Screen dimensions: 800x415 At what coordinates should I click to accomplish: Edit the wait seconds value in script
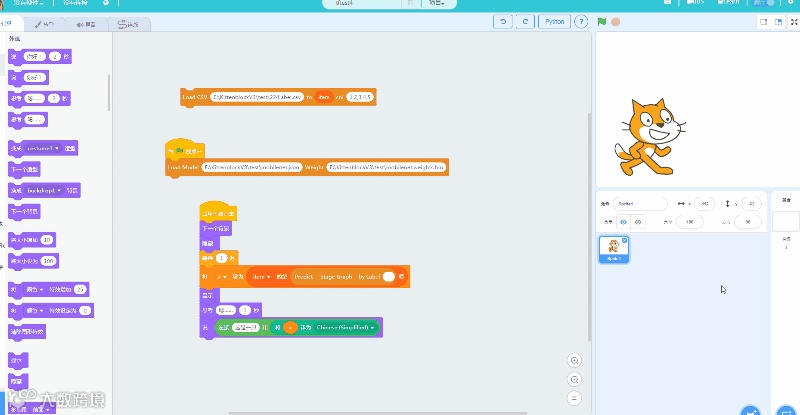221,258
